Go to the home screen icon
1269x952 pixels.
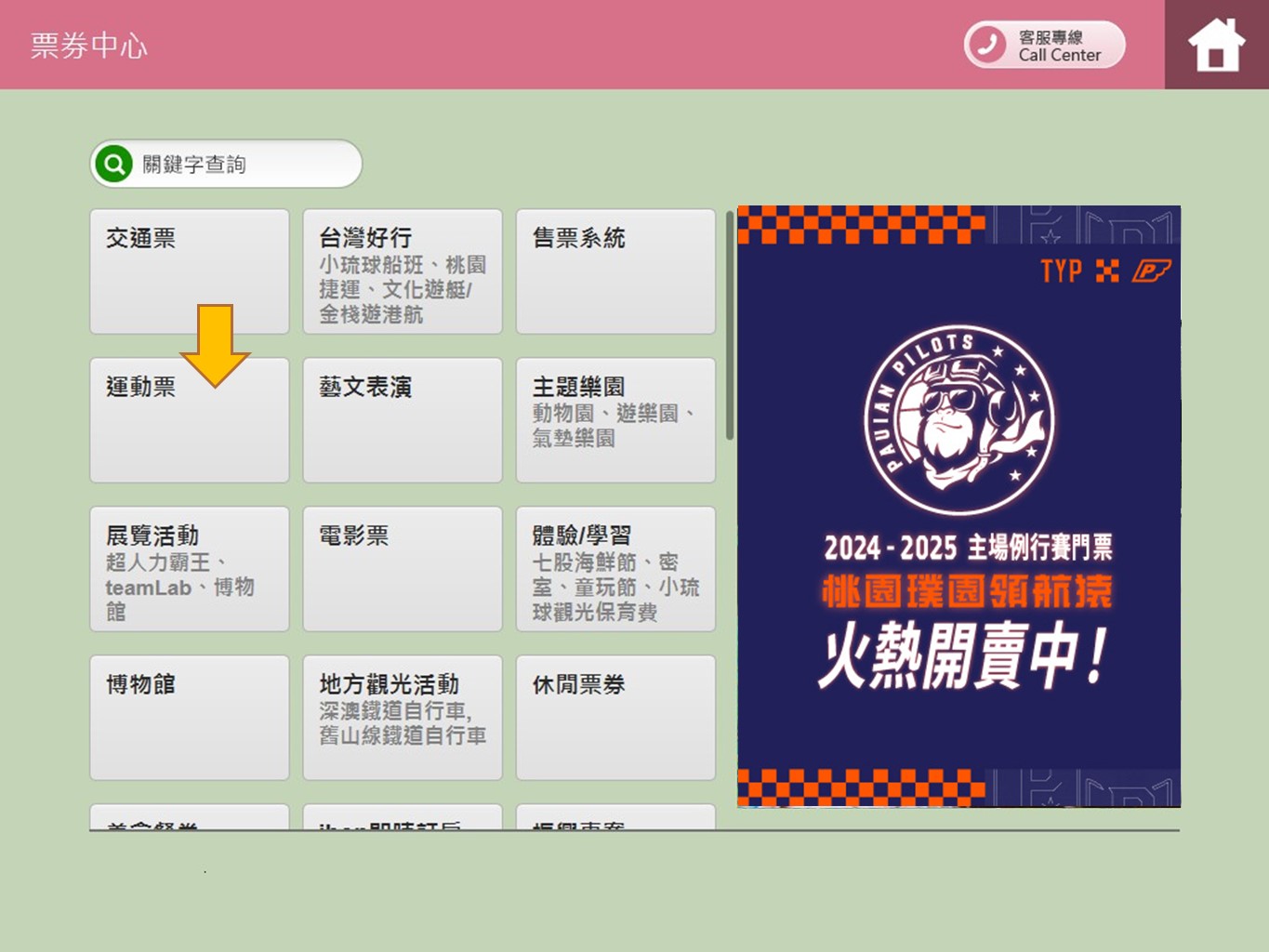point(1216,45)
